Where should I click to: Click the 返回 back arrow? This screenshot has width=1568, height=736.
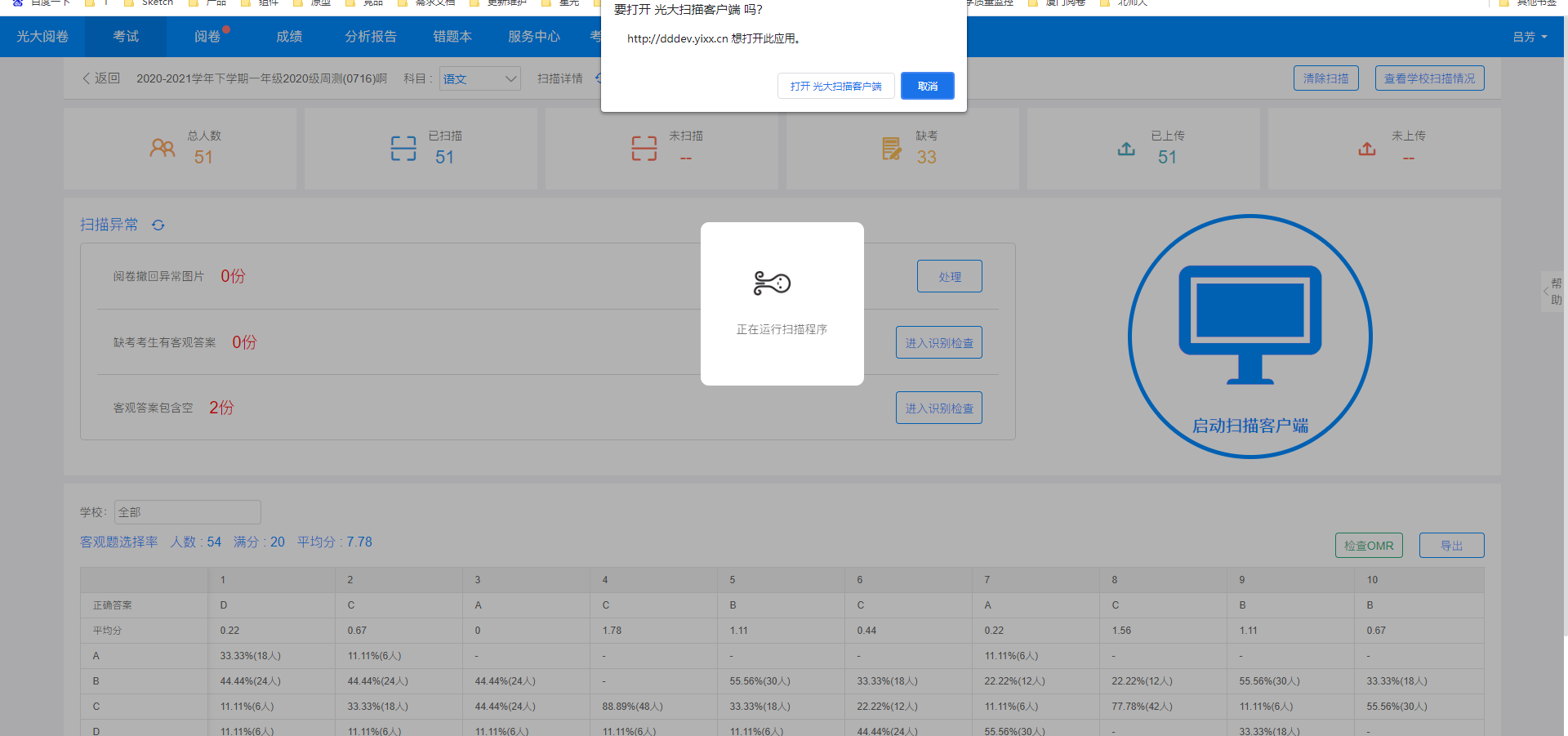point(87,78)
